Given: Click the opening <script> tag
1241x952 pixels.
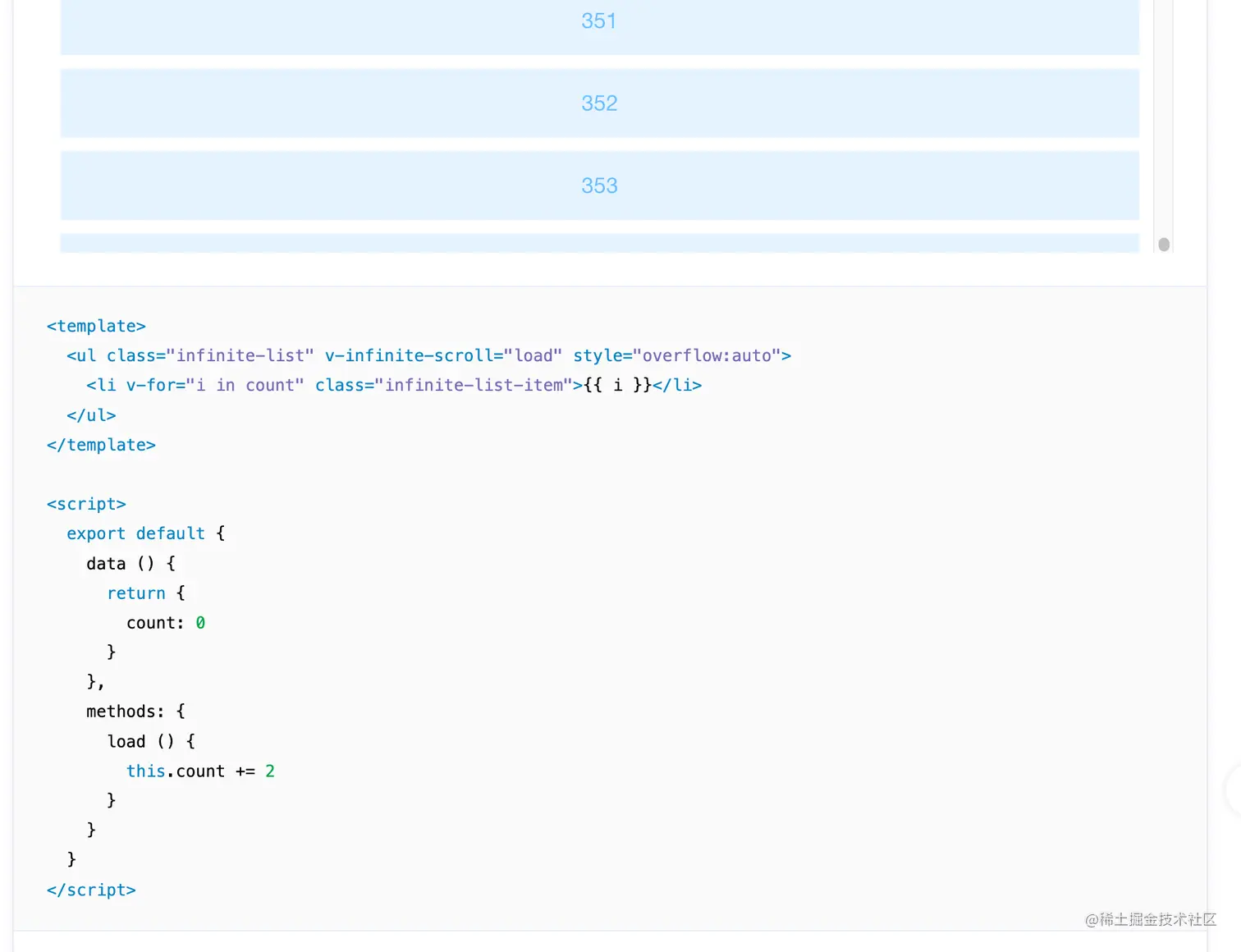Looking at the screenshot, I should pos(86,504).
